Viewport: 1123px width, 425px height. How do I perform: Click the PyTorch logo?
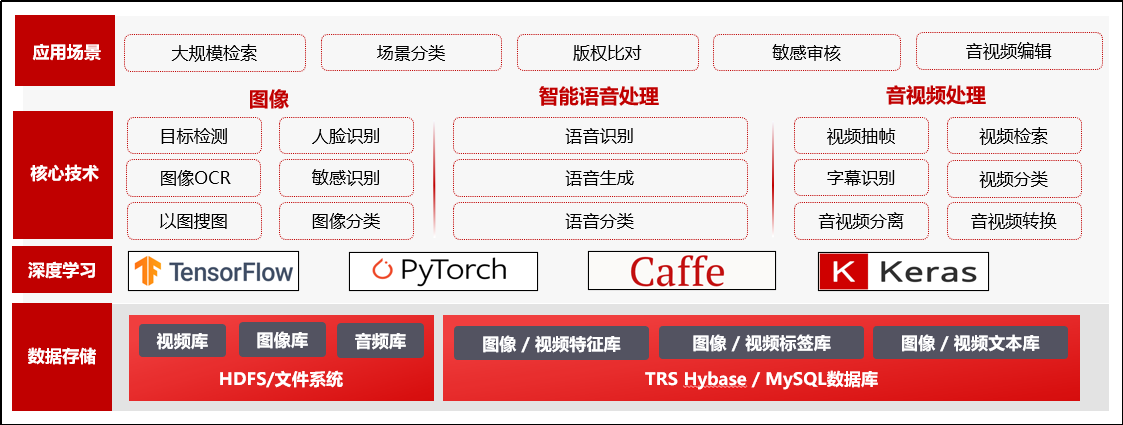443,270
